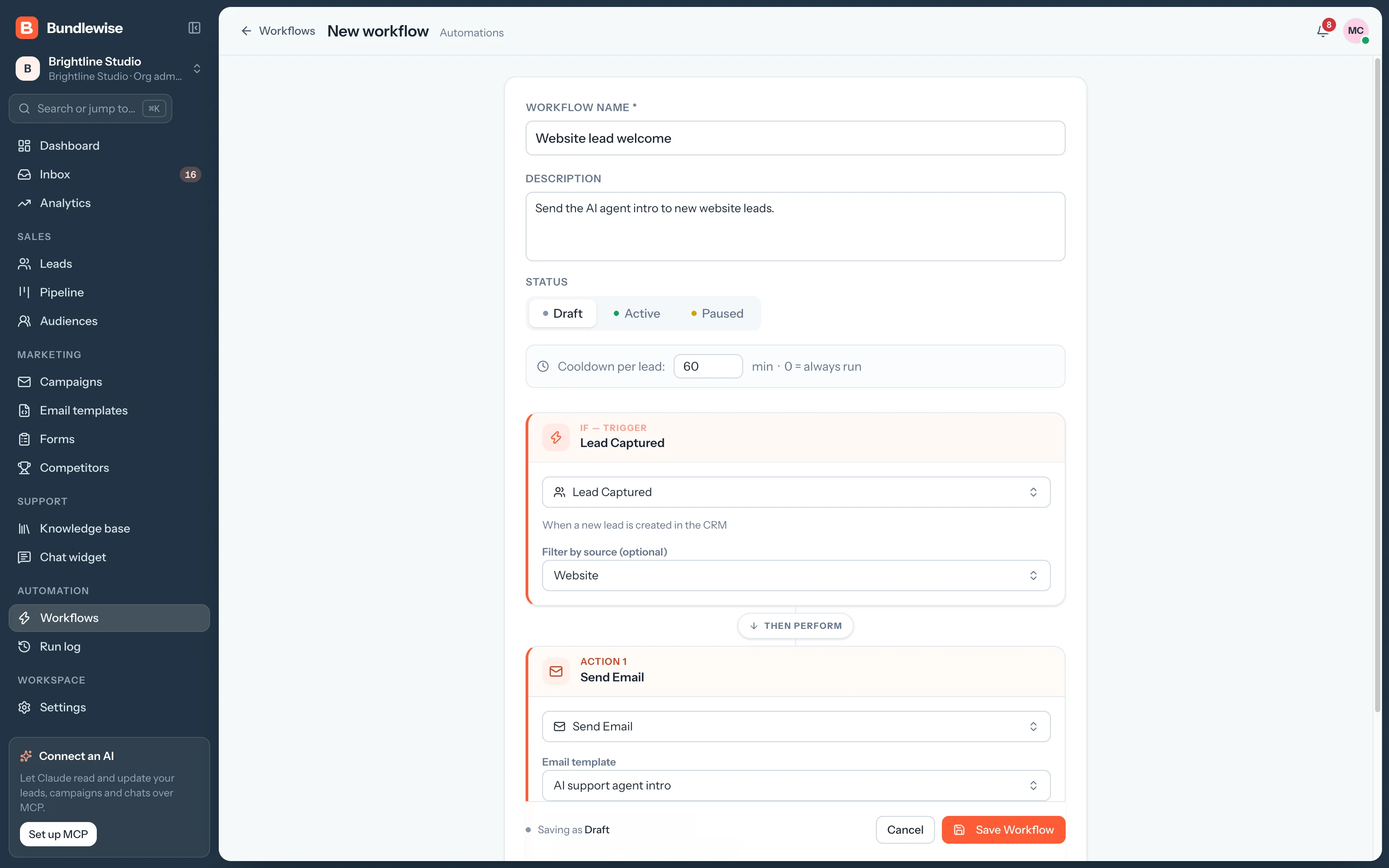Viewport: 1389px width, 868px height.
Task: Click the Run log history icon
Action: pos(24,646)
